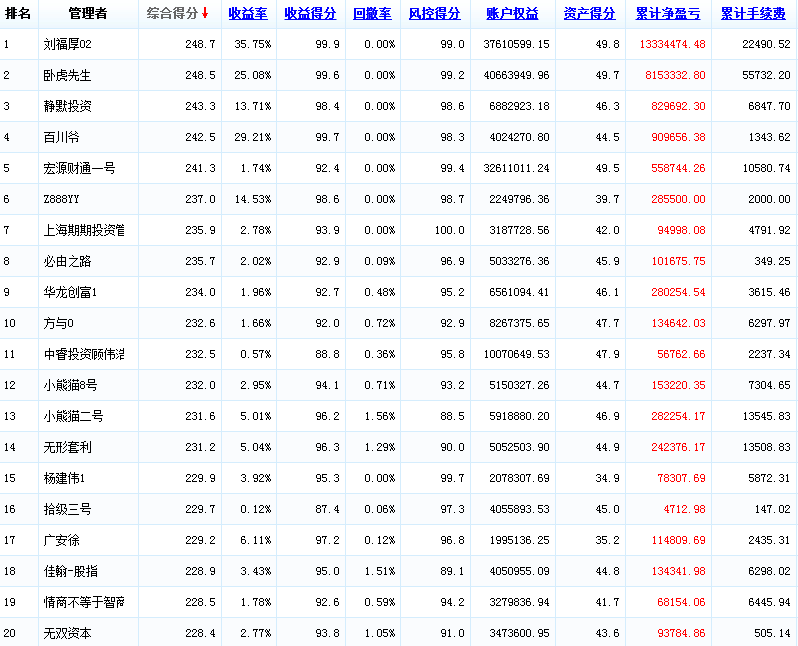The height and width of the screenshot is (646, 798).
Task: Click account equity 10070649.53
Action: (517, 354)
